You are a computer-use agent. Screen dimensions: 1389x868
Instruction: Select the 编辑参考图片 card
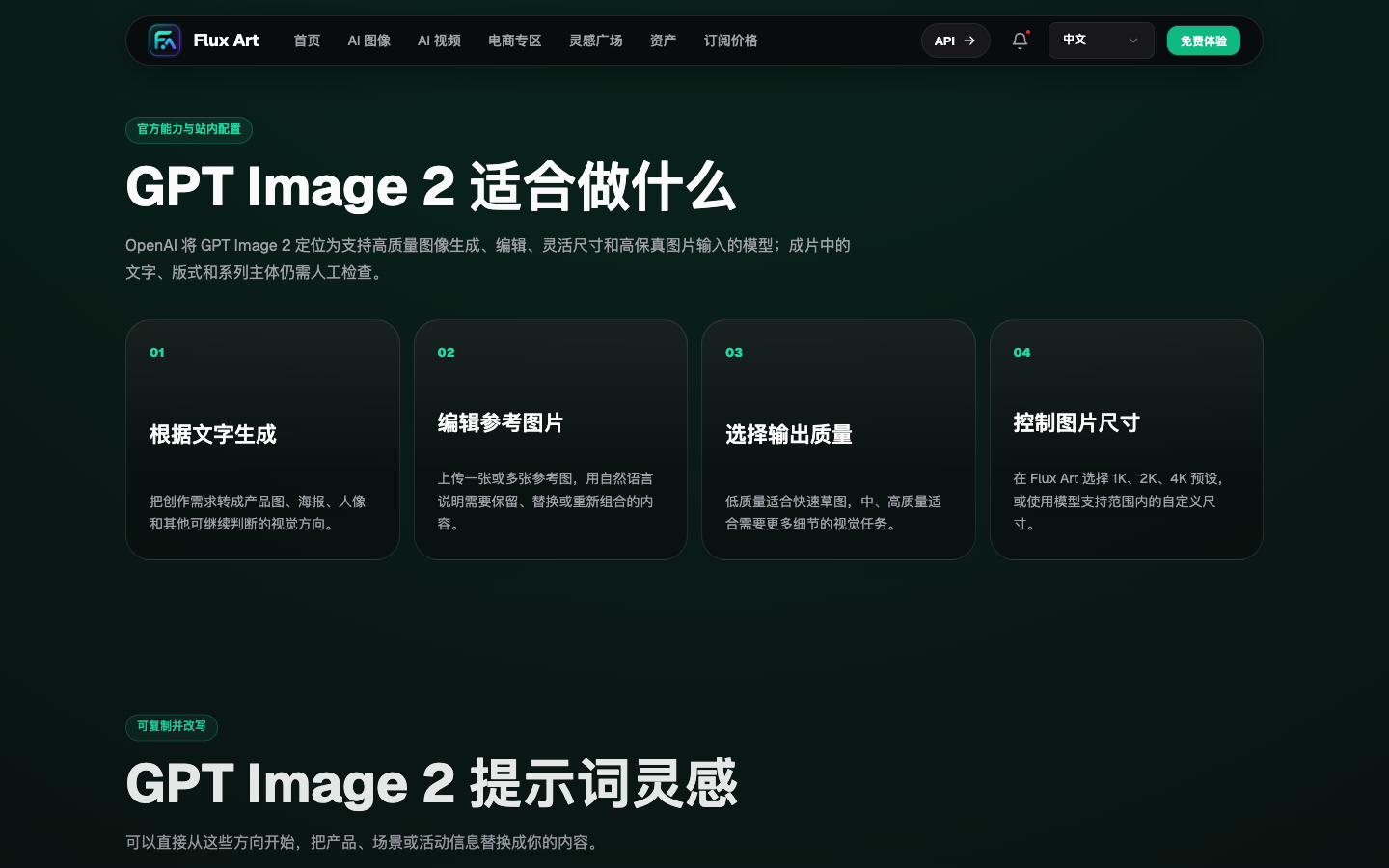tap(551, 440)
